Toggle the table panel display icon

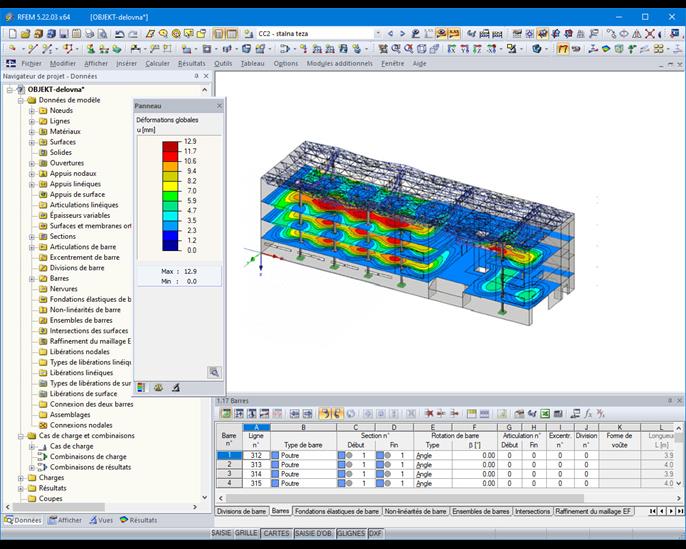(x=231, y=34)
